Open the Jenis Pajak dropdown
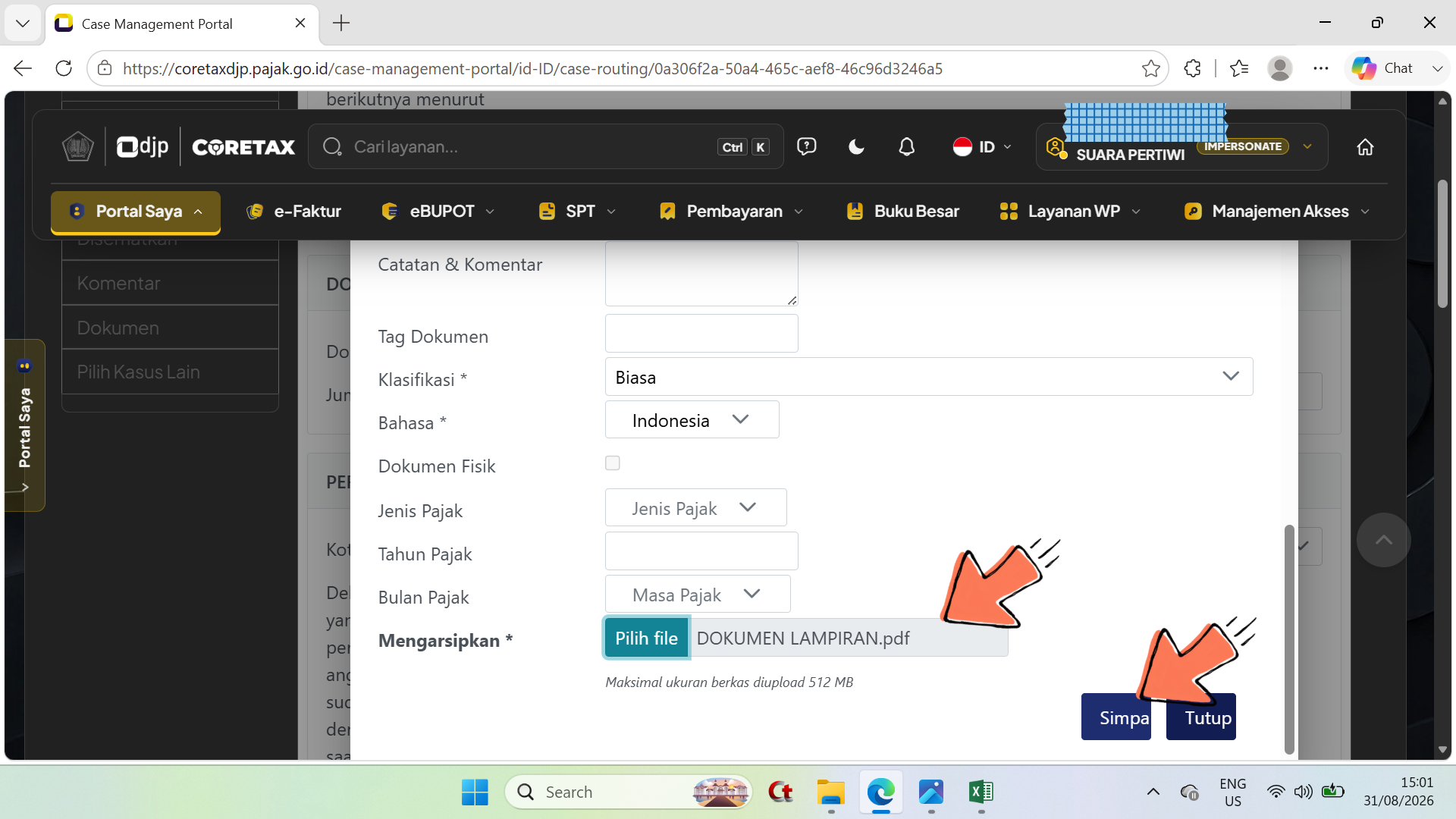The height and width of the screenshot is (819, 1456). click(x=695, y=508)
